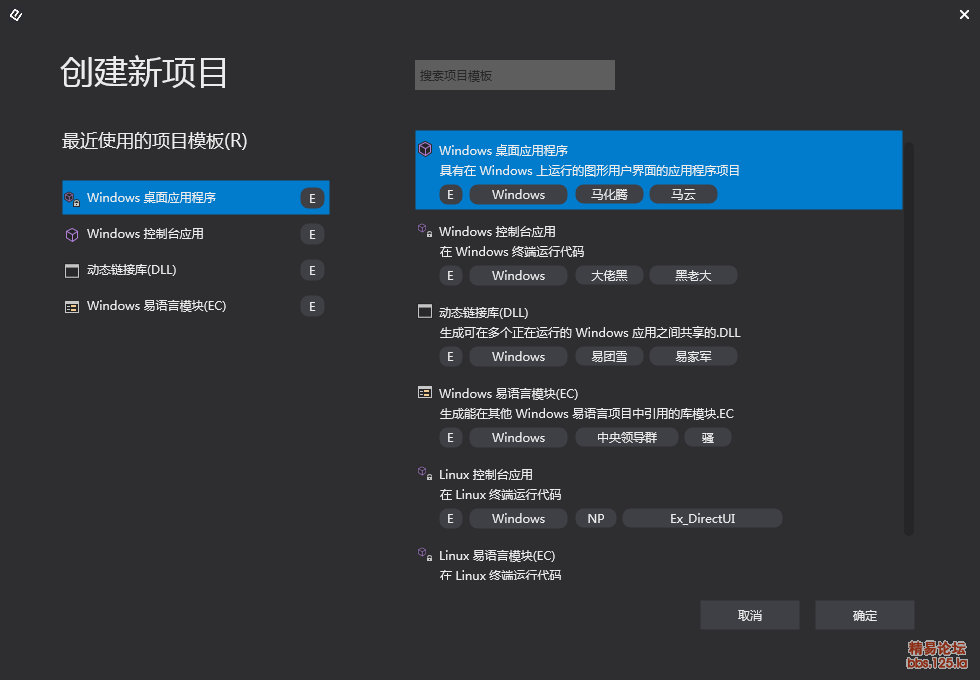Click the module icon of recent Windows 易语言模块(EC)

(72, 307)
